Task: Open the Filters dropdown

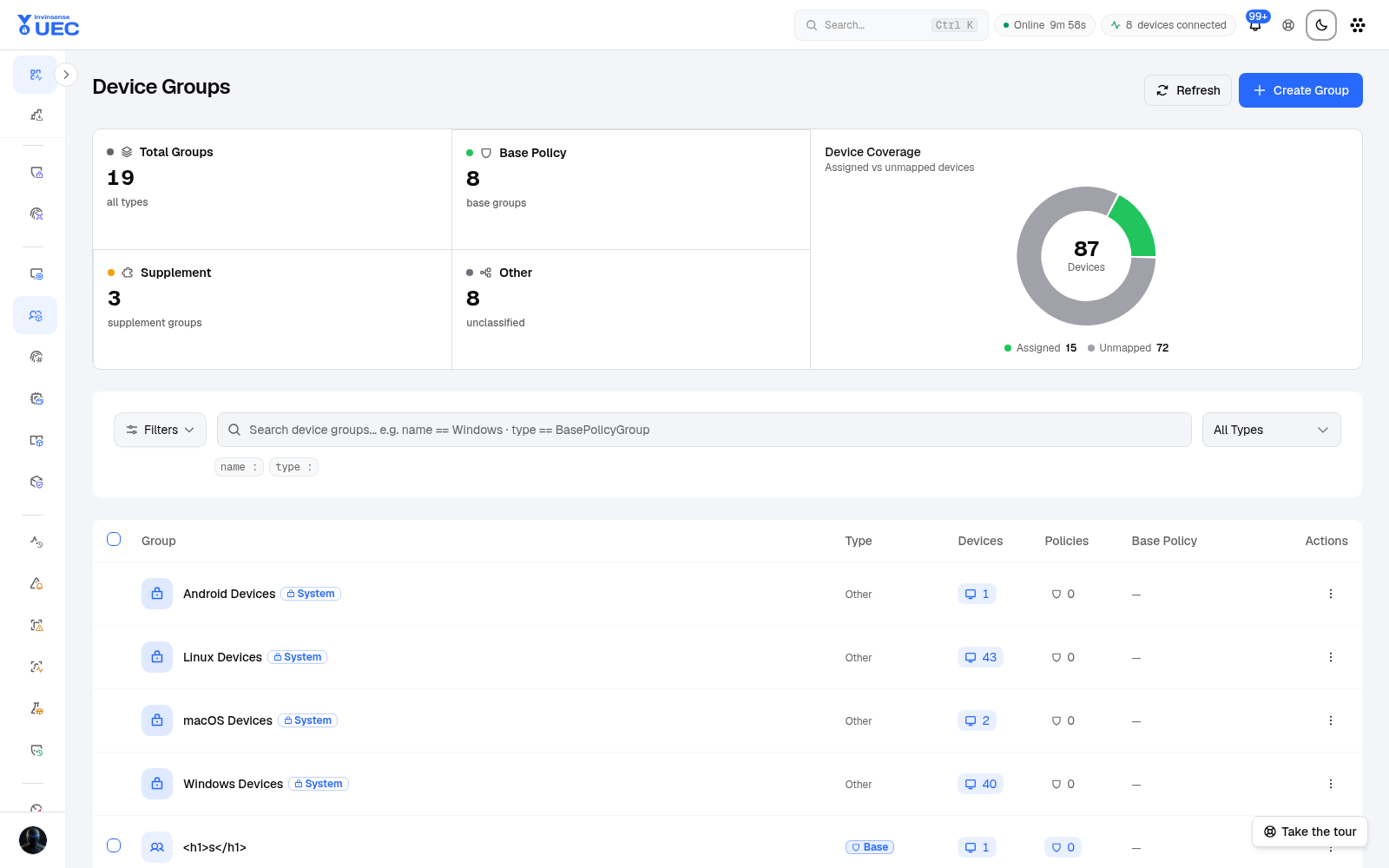Action: coord(160,430)
